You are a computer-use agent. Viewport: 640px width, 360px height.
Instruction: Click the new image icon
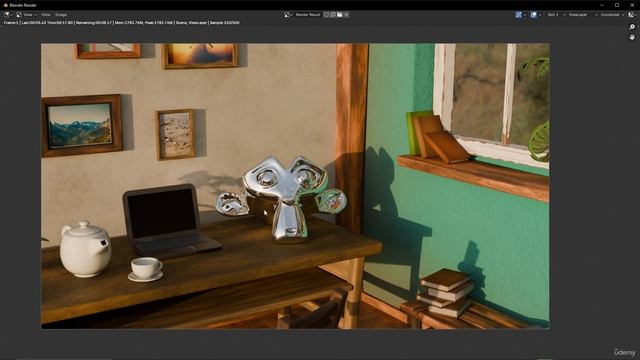coord(333,15)
